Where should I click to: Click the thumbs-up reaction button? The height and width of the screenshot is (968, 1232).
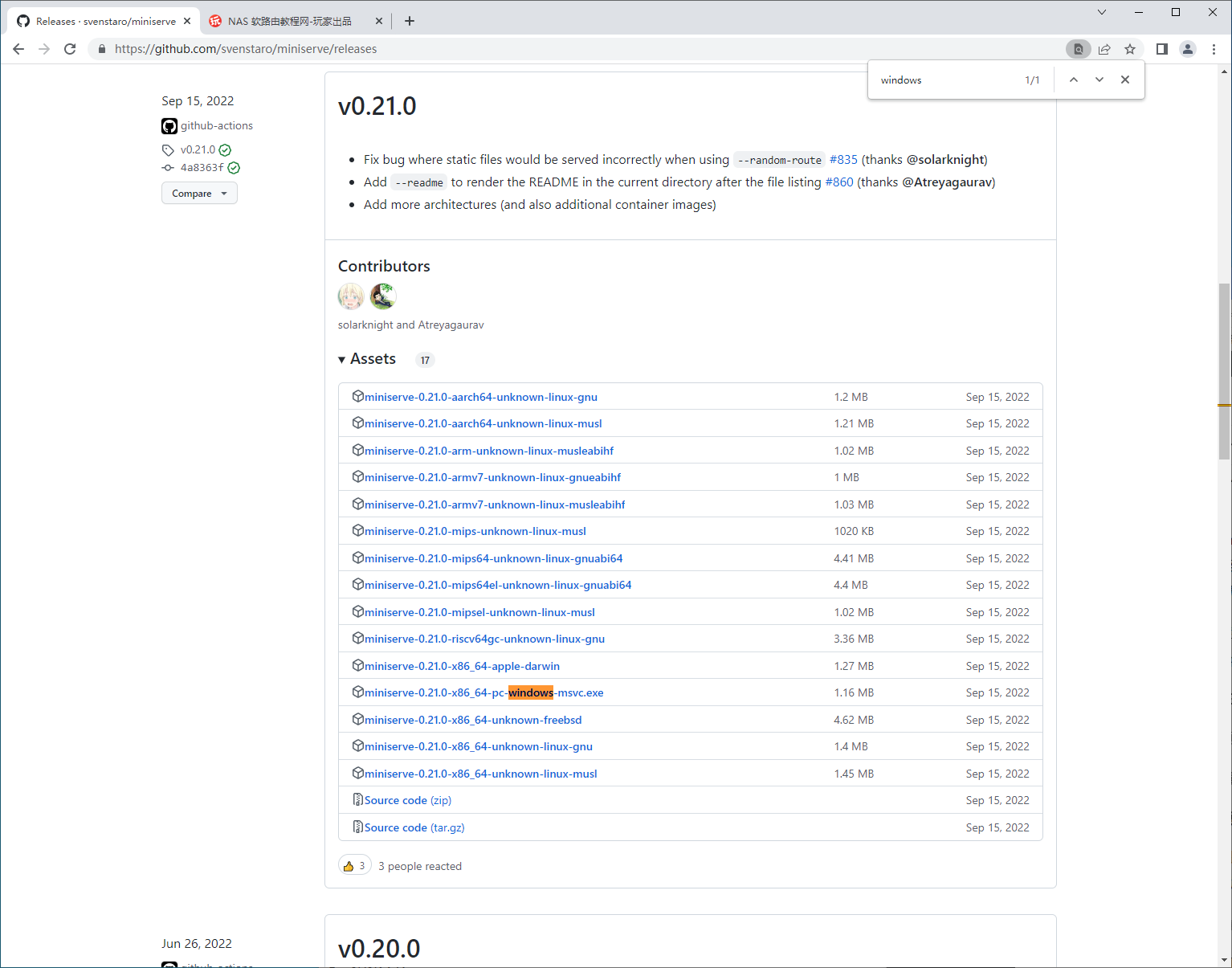point(354,866)
